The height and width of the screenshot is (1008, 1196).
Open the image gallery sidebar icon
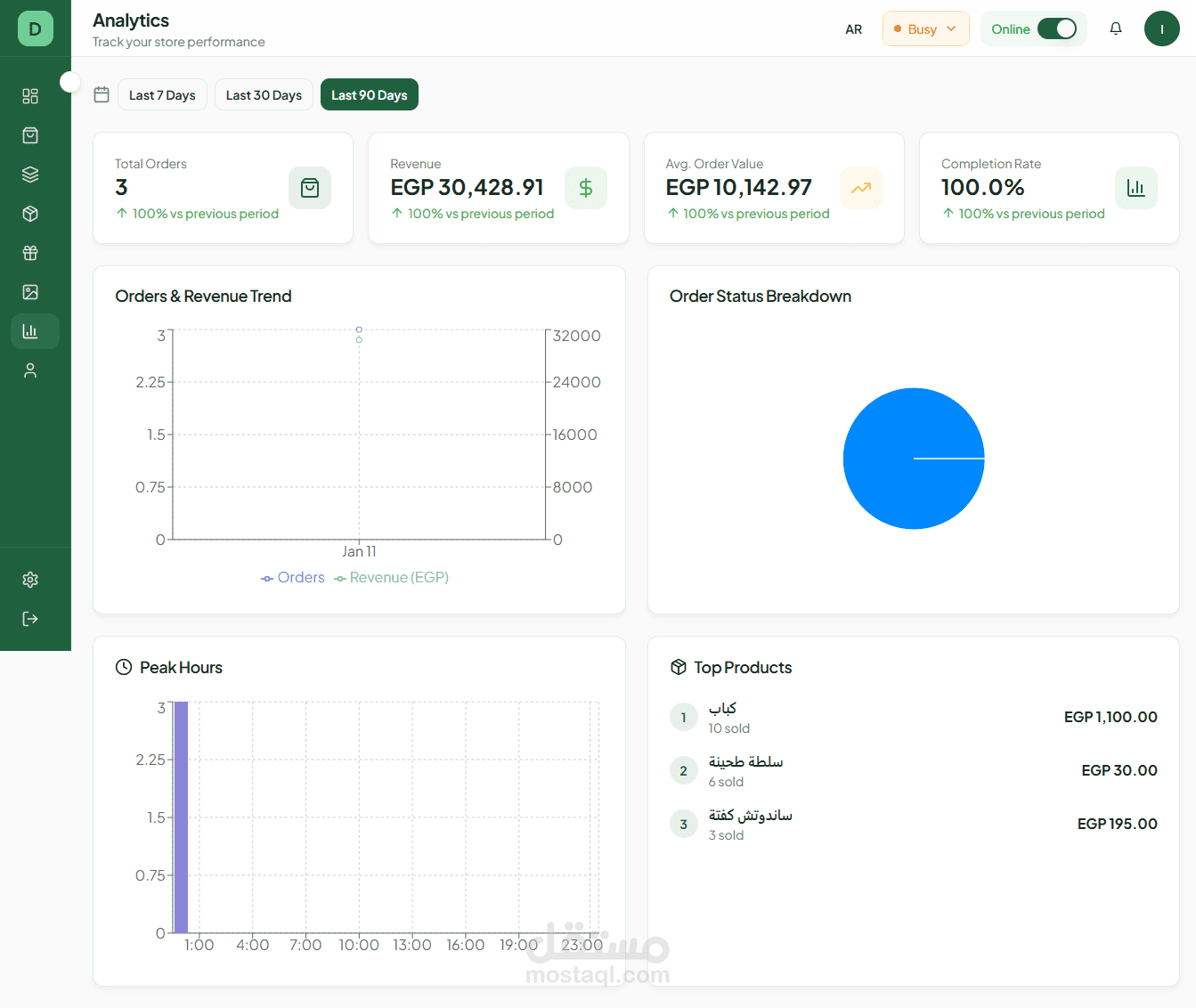click(x=30, y=292)
